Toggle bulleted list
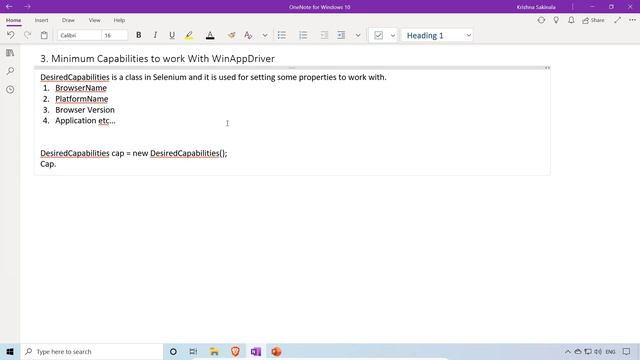The image size is (640, 360). [x=282, y=36]
